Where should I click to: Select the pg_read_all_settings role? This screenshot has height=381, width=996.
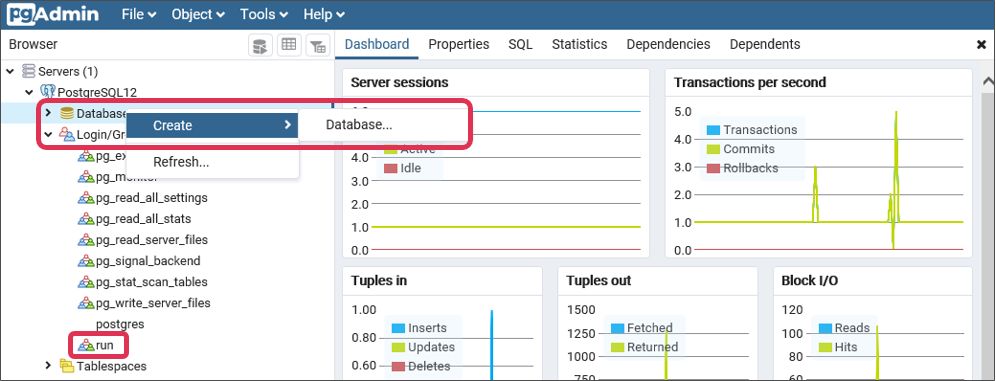[x=143, y=197]
